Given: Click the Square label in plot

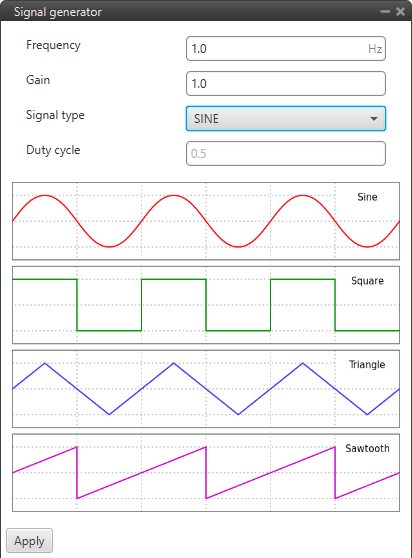Looking at the screenshot, I should pyautogui.click(x=367, y=281).
